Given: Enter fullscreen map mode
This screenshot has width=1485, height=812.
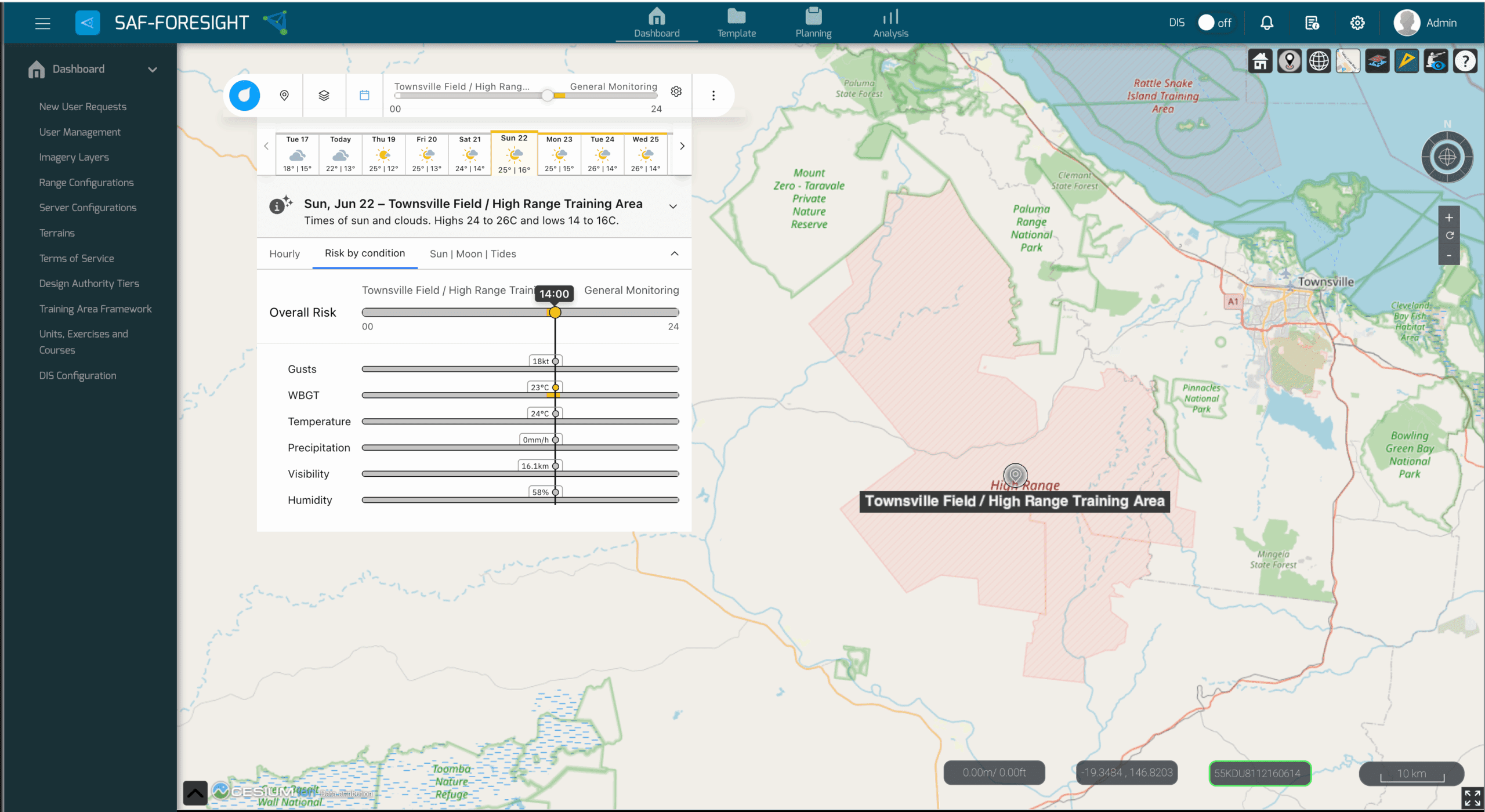Looking at the screenshot, I should tap(1472, 798).
